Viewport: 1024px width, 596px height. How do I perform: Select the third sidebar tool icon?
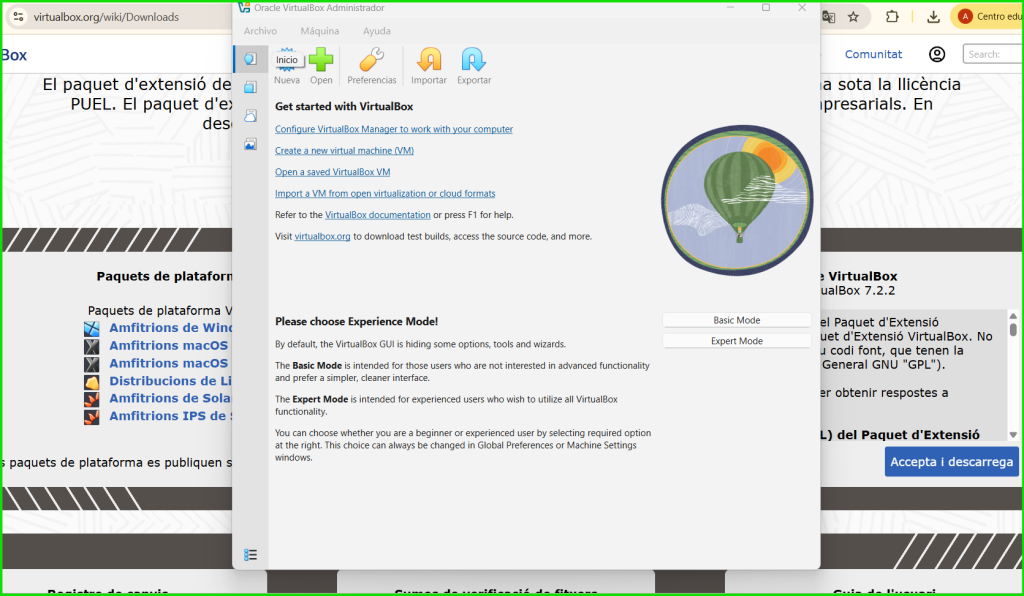coord(250,116)
